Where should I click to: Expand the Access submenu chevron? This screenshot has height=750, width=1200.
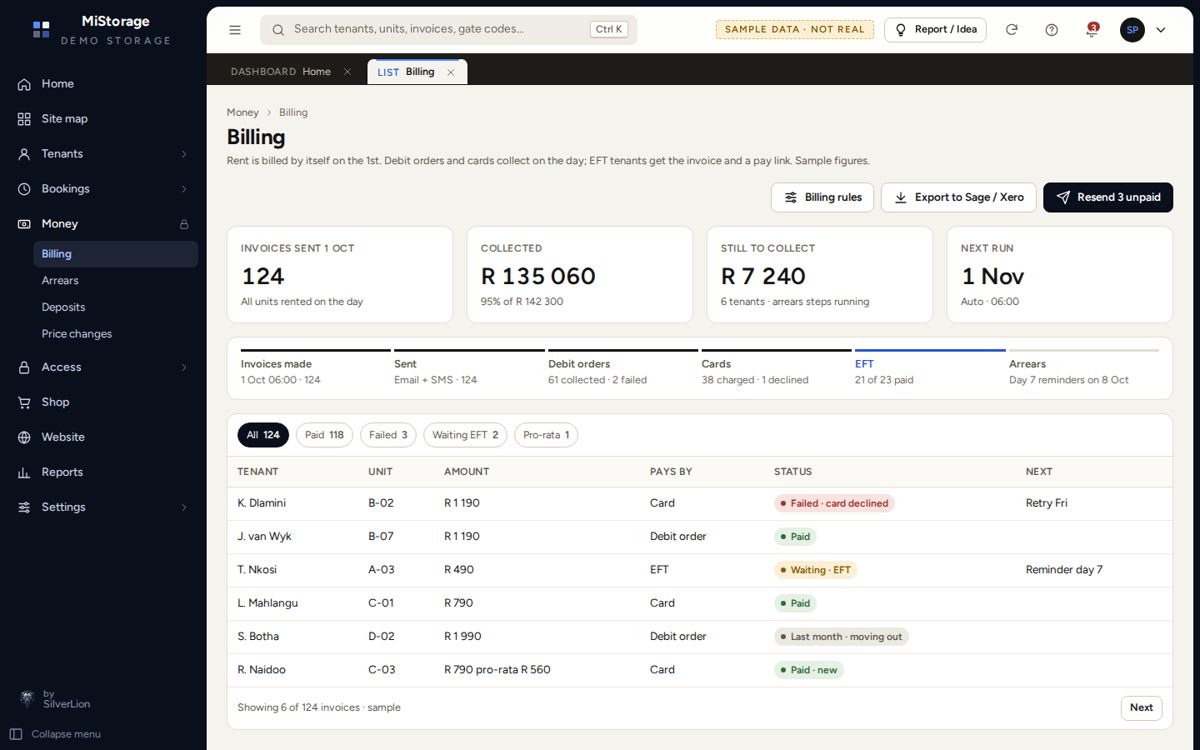click(x=184, y=367)
